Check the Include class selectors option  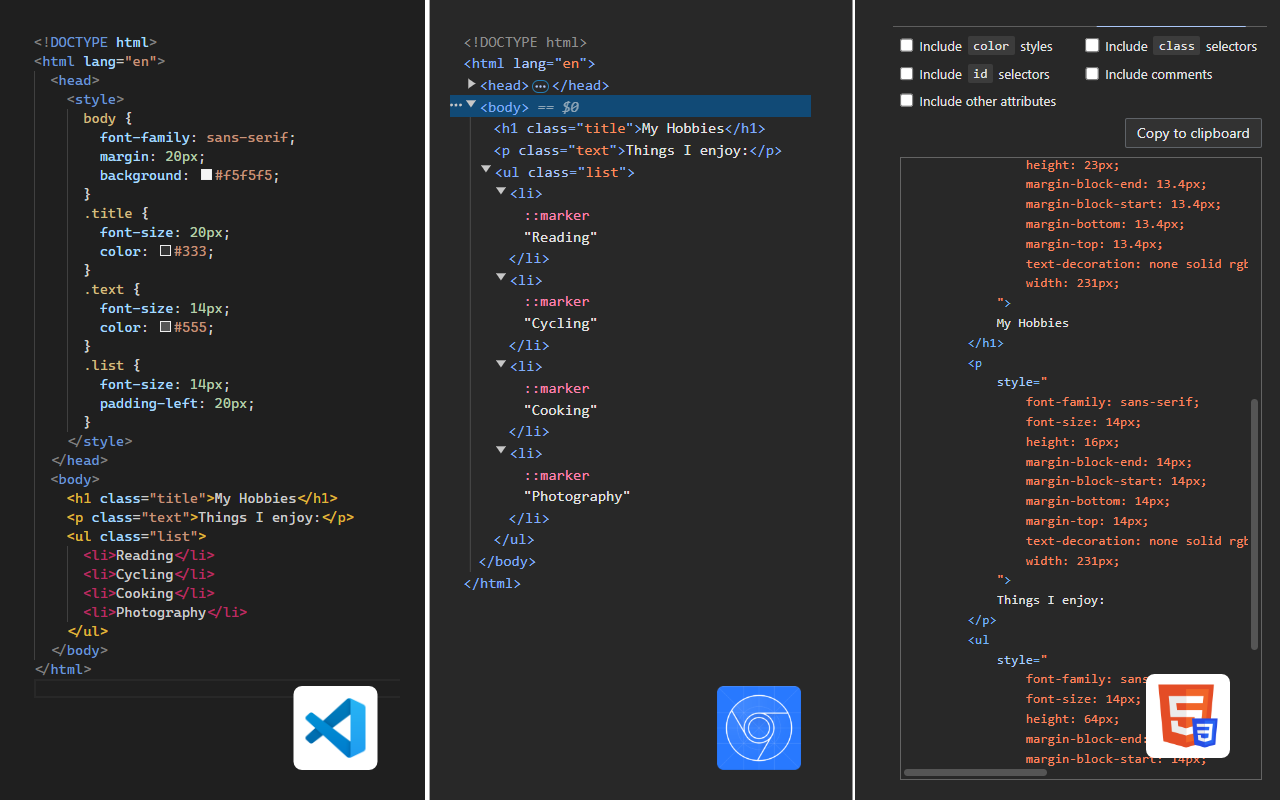coord(1092,46)
